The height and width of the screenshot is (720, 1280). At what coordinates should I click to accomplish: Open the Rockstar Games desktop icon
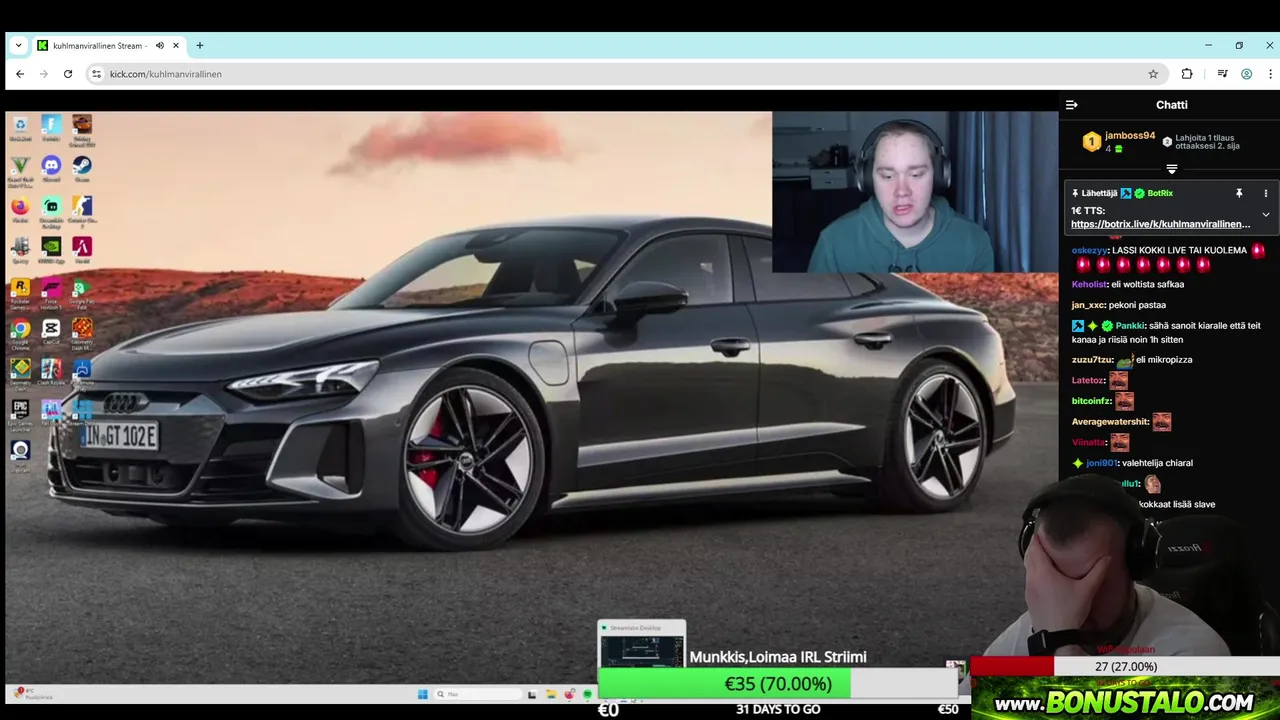(x=20, y=292)
